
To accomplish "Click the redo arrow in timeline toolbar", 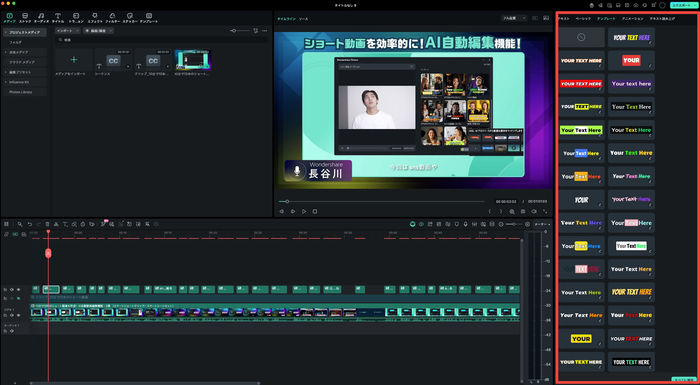I will (38, 224).
